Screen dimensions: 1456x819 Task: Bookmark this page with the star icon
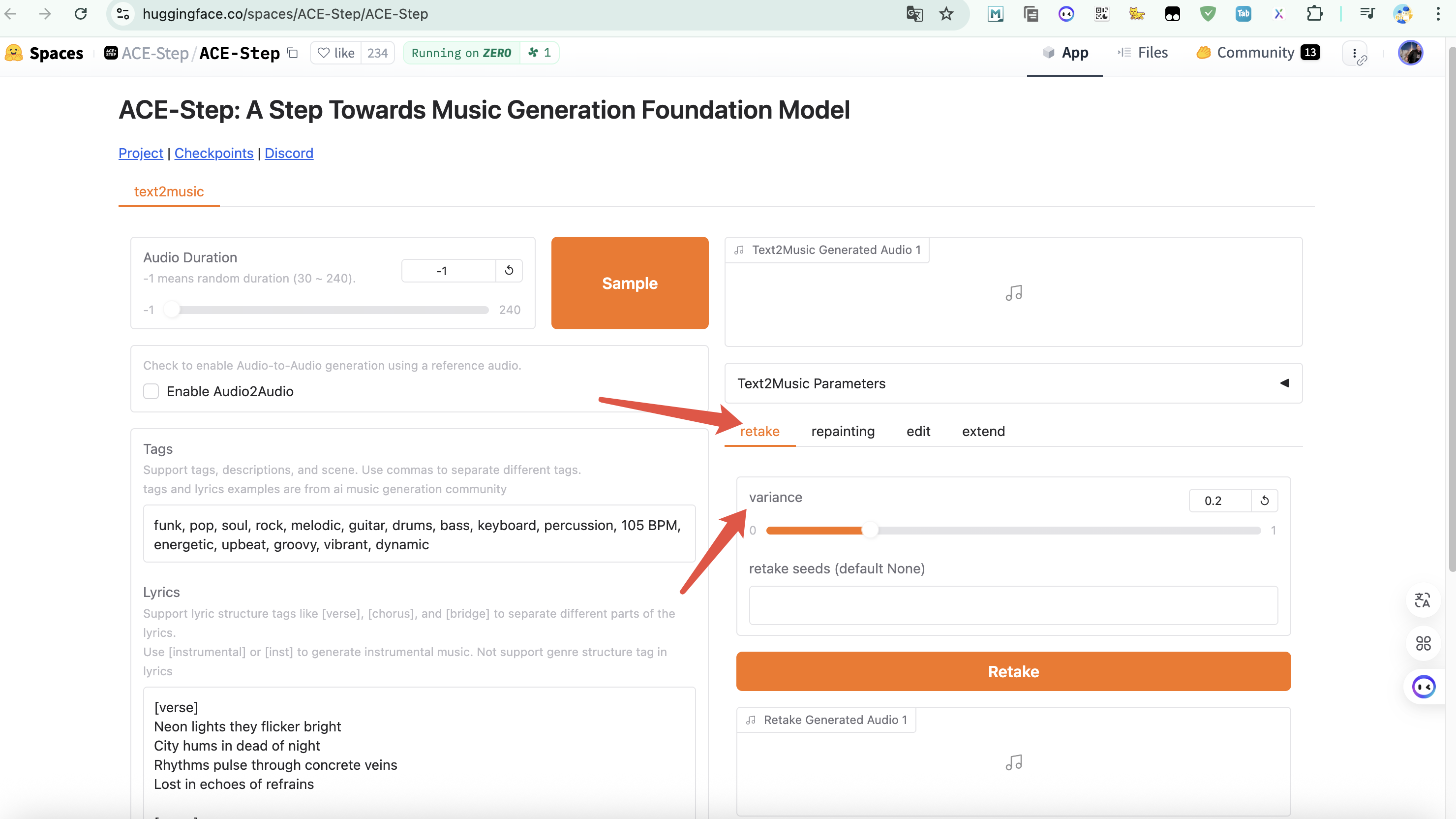click(946, 14)
